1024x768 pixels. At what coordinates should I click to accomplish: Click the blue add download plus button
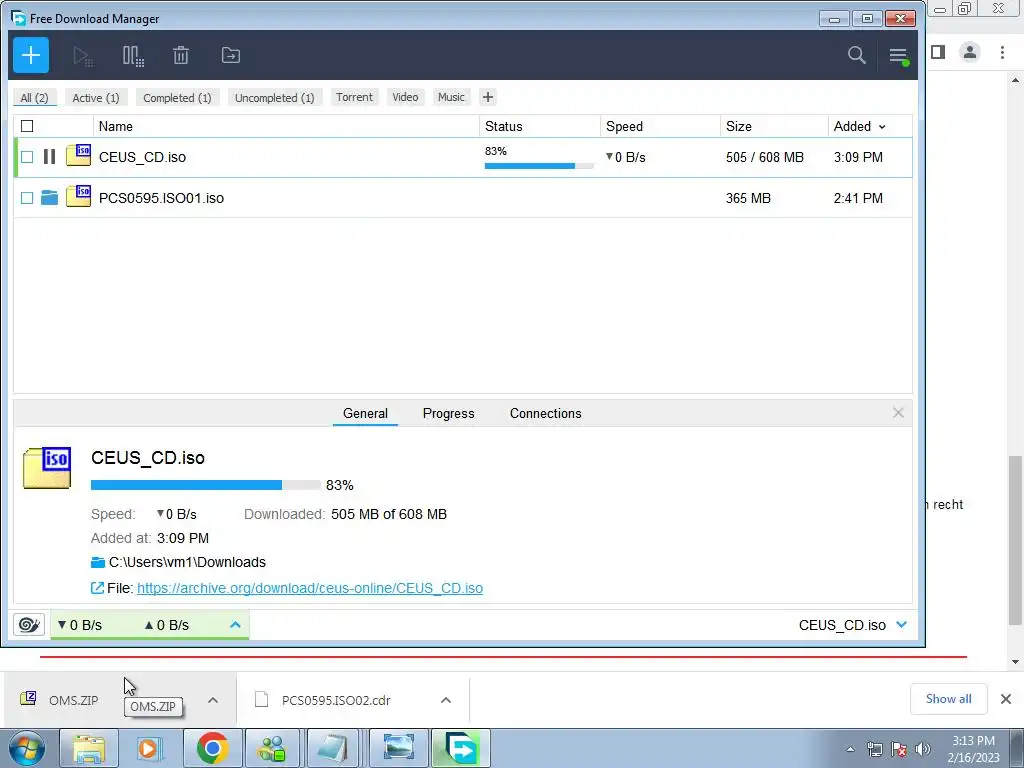point(31,55)
